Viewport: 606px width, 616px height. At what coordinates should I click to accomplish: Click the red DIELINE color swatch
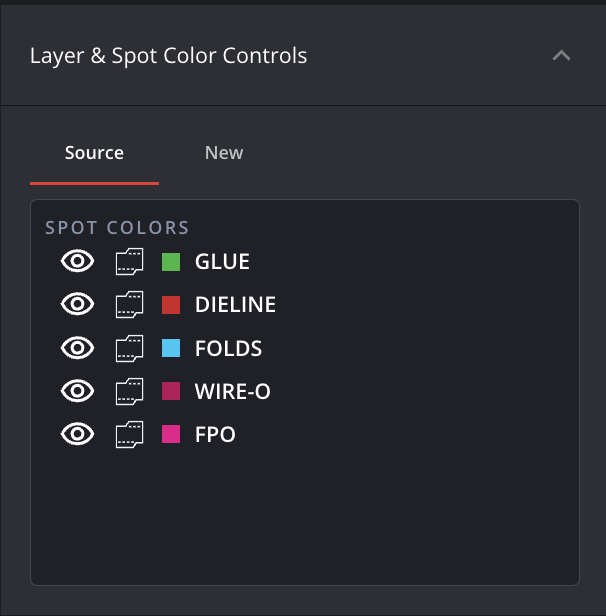171,305
